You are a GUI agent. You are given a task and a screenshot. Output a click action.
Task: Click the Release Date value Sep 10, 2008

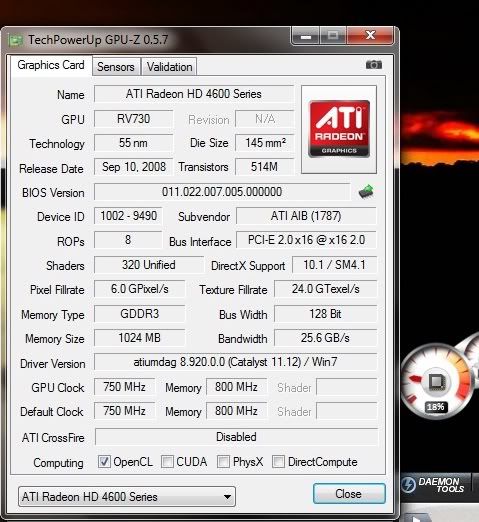tap(134, 167)
